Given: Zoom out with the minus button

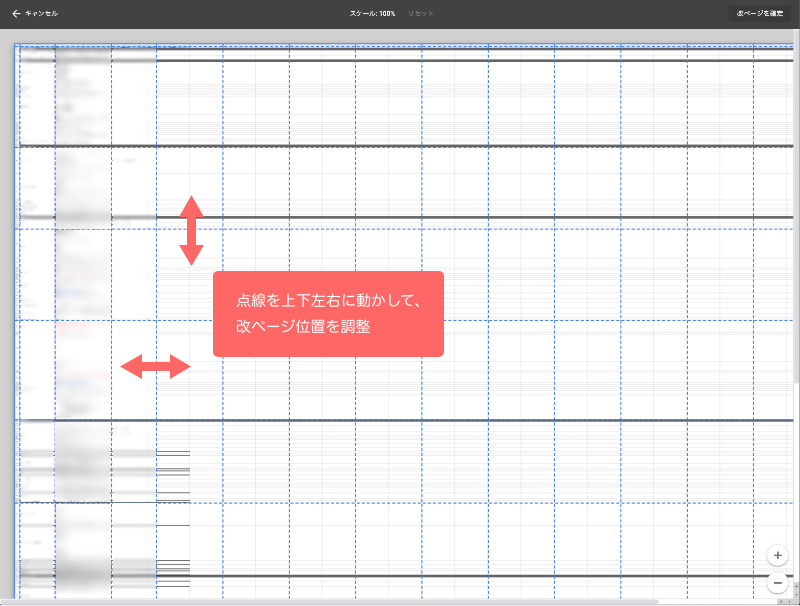Looking at the screenshot, I should coord(778,583).
